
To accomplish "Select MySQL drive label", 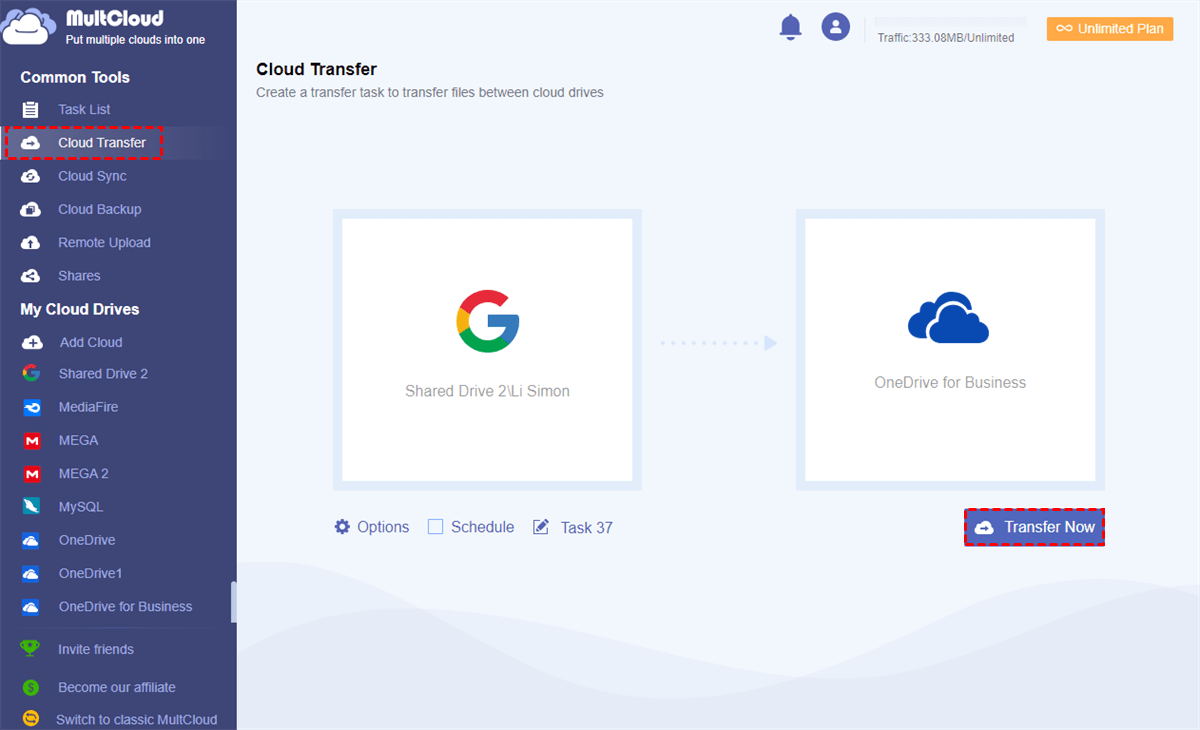I will click(81, 507).
